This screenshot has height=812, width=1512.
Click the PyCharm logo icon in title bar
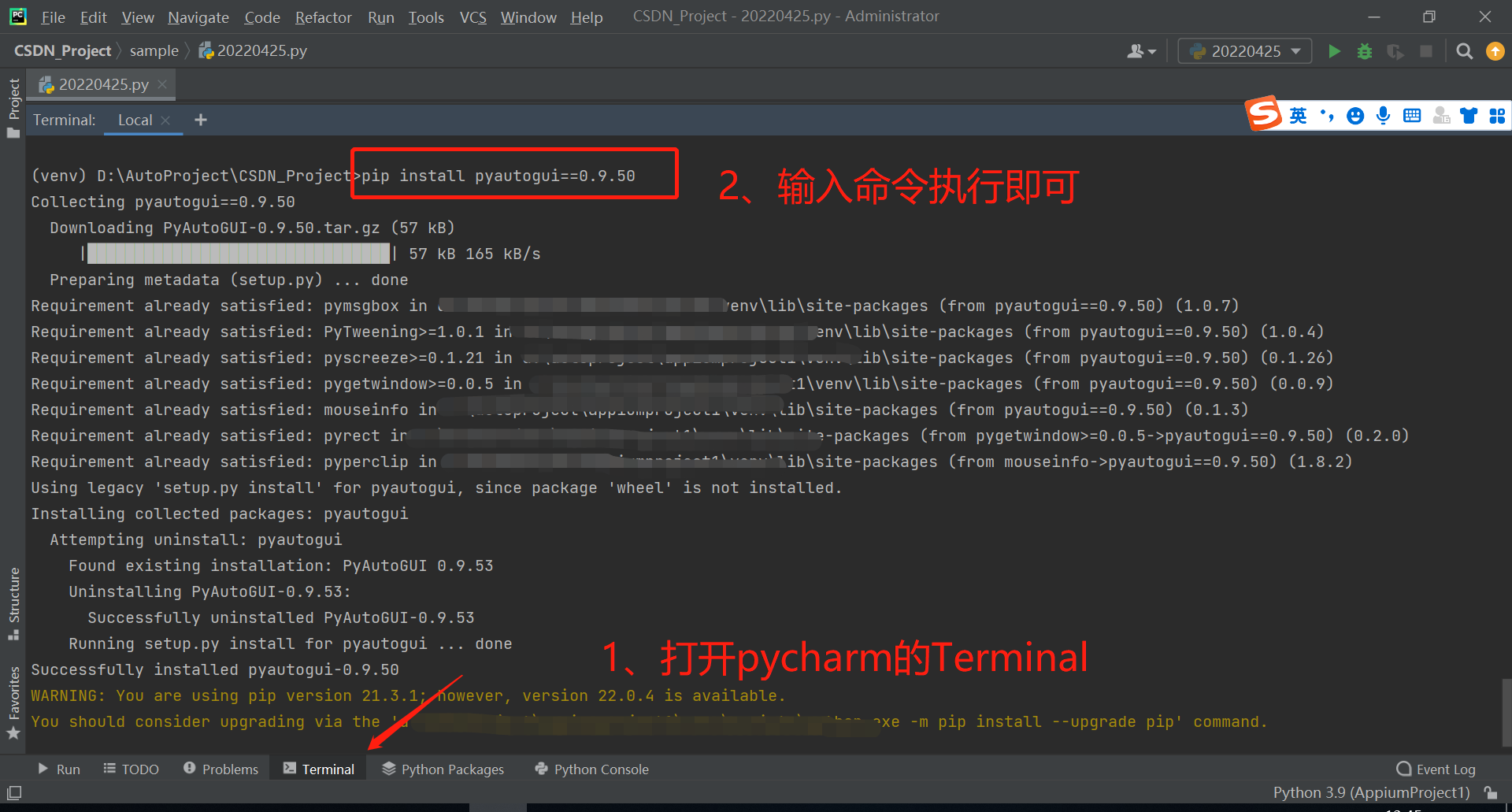tap(17, 17)
